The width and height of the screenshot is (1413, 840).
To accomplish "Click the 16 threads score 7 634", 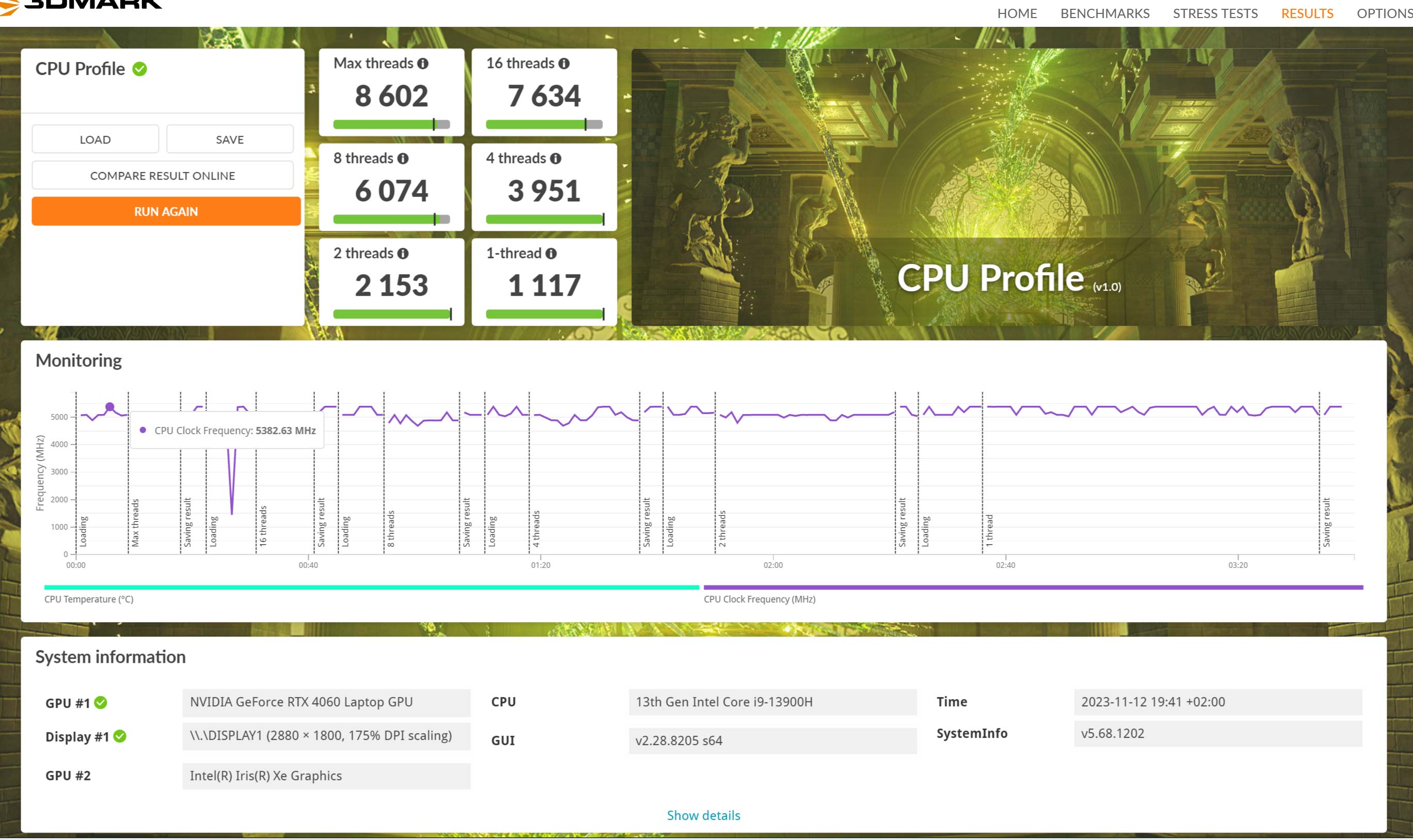I will click(544, 96).
